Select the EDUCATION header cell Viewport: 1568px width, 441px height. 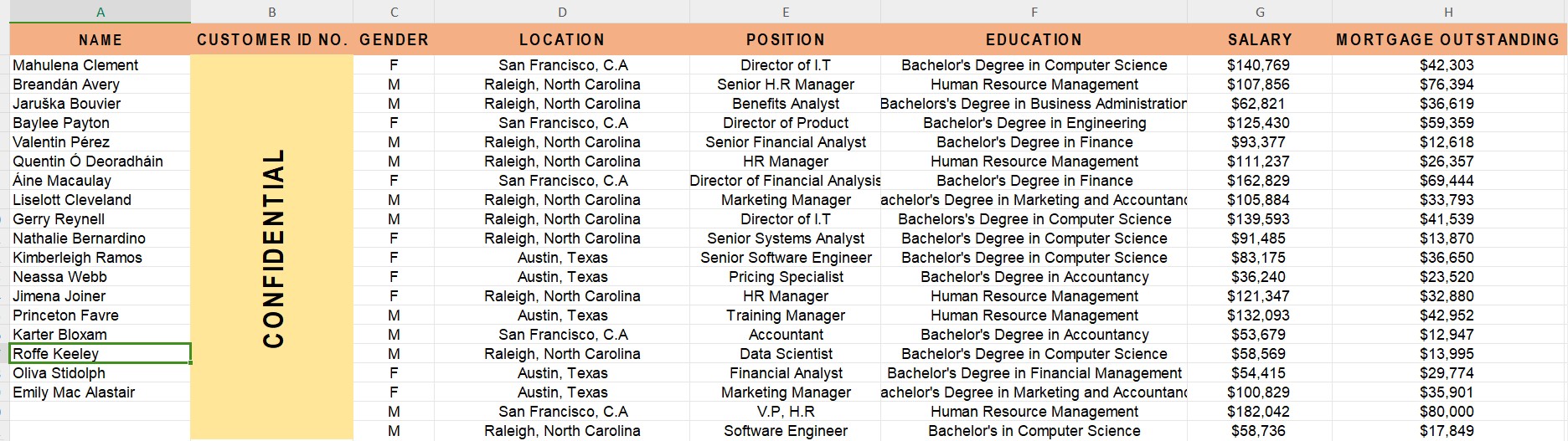click(x=1034, y=39)
